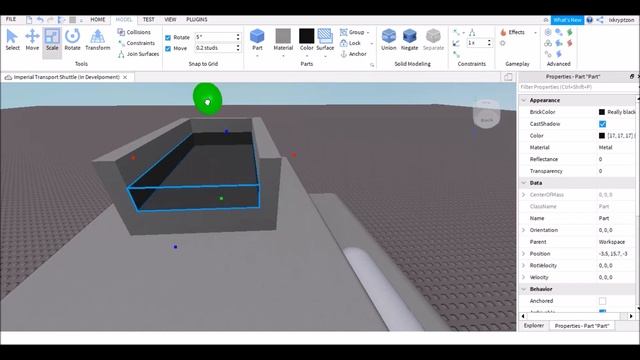Viewport: 640px width, 360px height.
Task: Click the Transparency property value
Action: point(600,171)
